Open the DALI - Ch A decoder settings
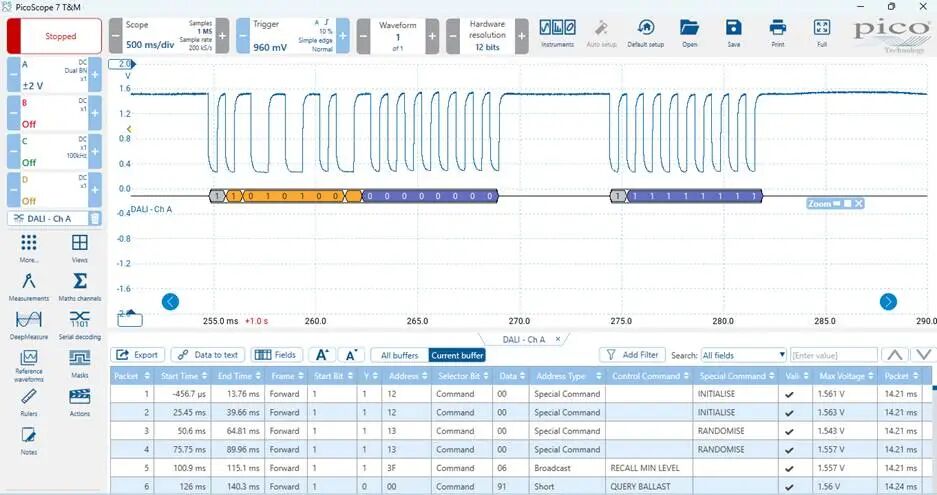Screen dimensions: 937x495 [x=48, y=218]
